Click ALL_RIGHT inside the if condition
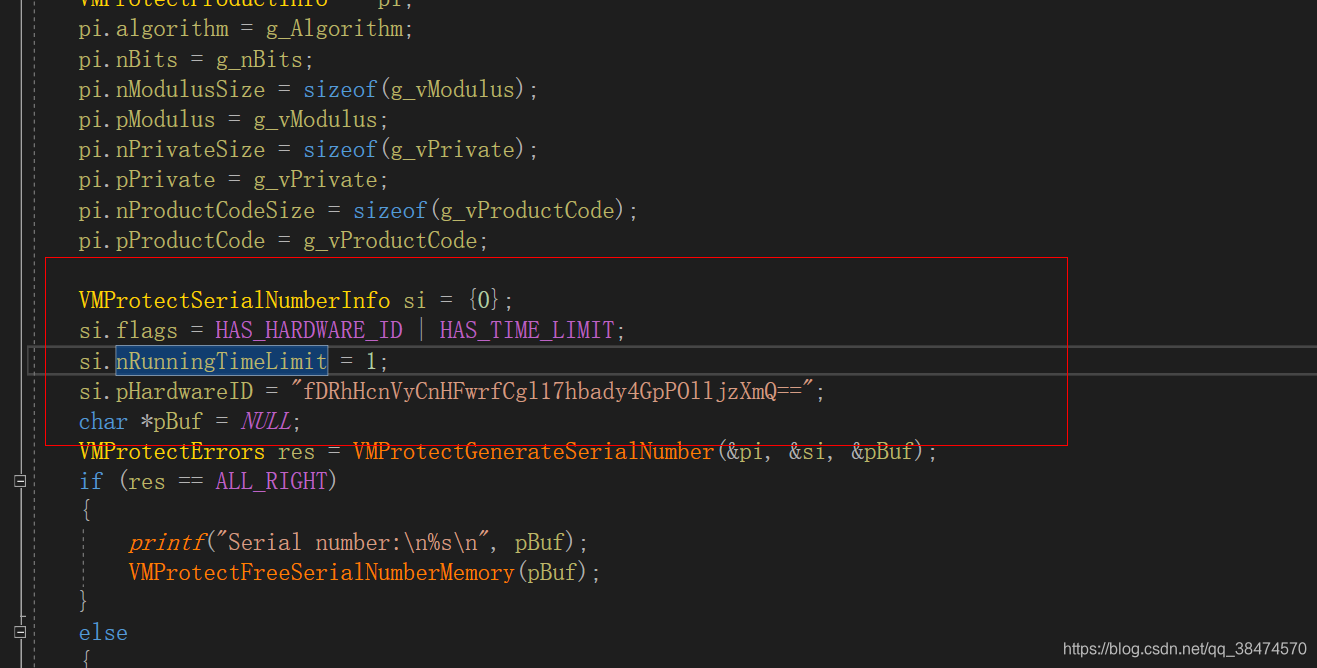Screen dimensions: 1317x668 coord(272,481)
